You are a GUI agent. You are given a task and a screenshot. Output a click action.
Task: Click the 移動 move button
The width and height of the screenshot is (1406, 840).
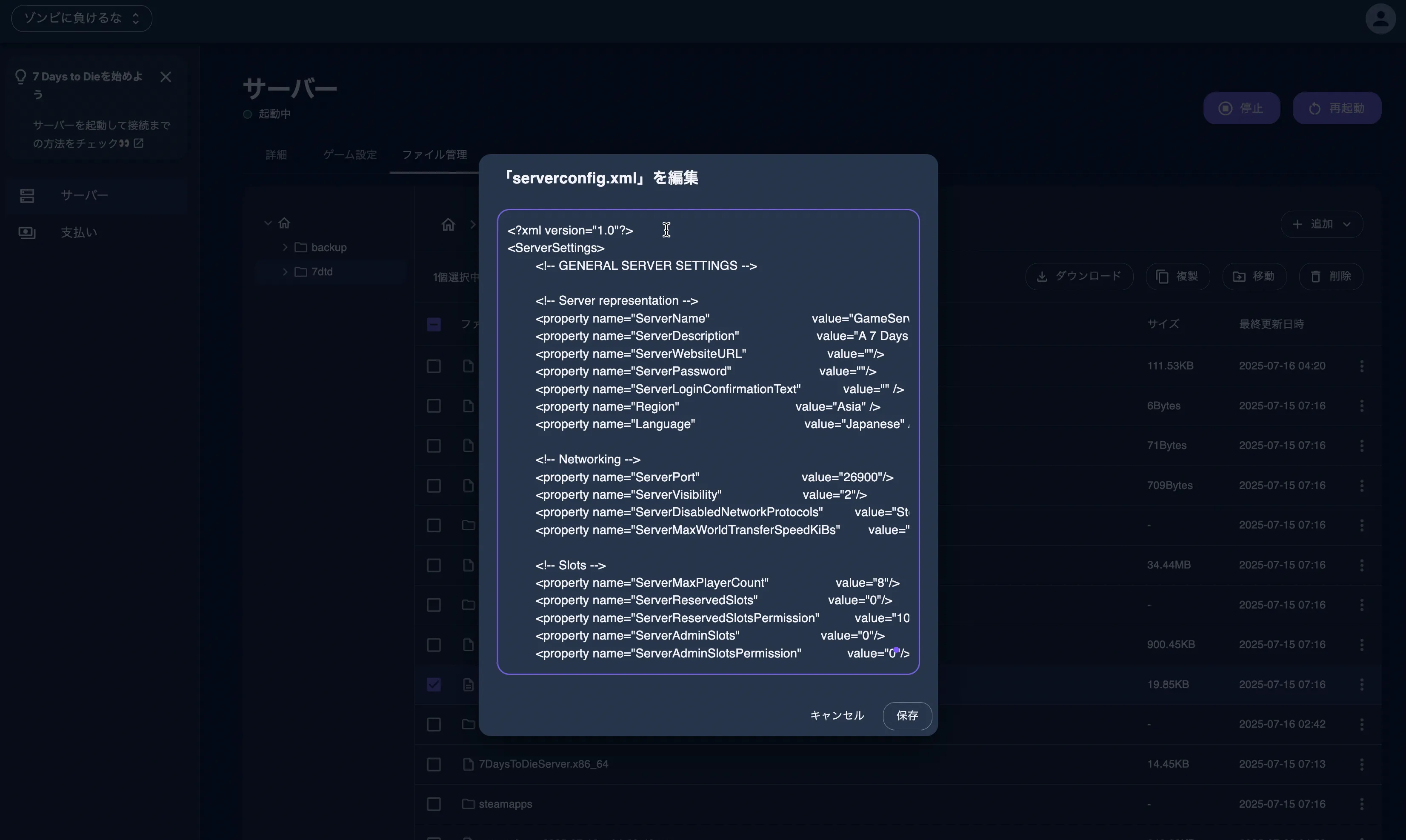pyautogui.click(x=1255, y=276)
